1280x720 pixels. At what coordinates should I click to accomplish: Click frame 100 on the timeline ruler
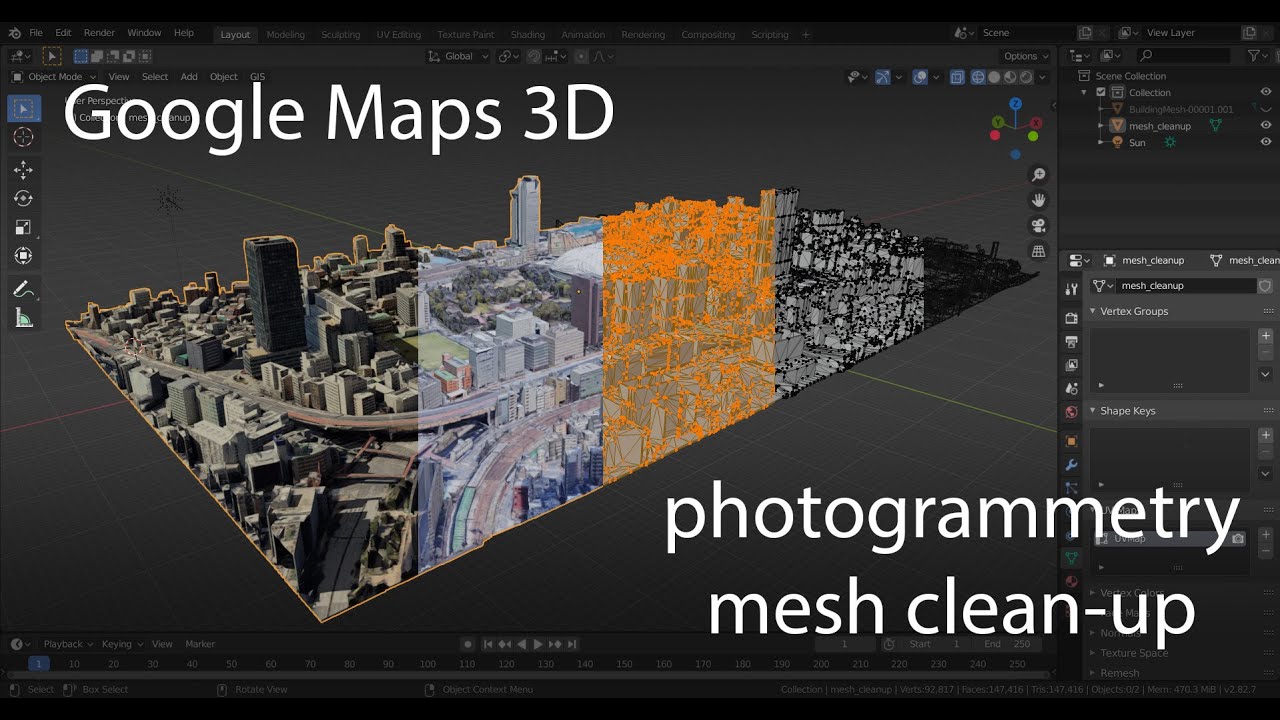pos(428,664)
